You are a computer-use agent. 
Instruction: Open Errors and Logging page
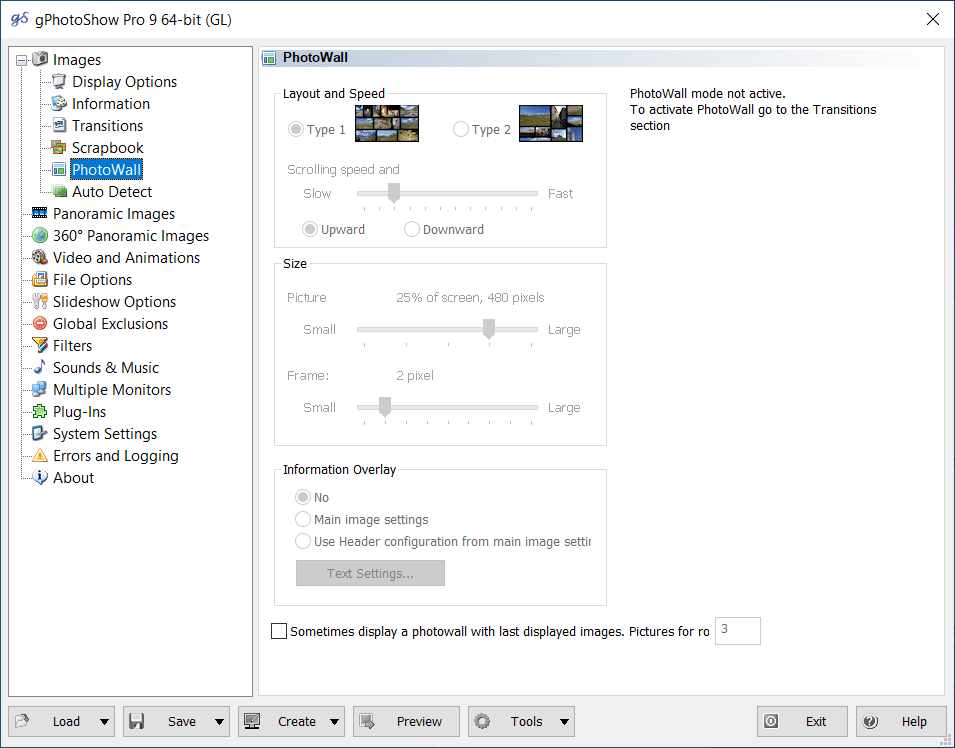click(x=115, y=456)
